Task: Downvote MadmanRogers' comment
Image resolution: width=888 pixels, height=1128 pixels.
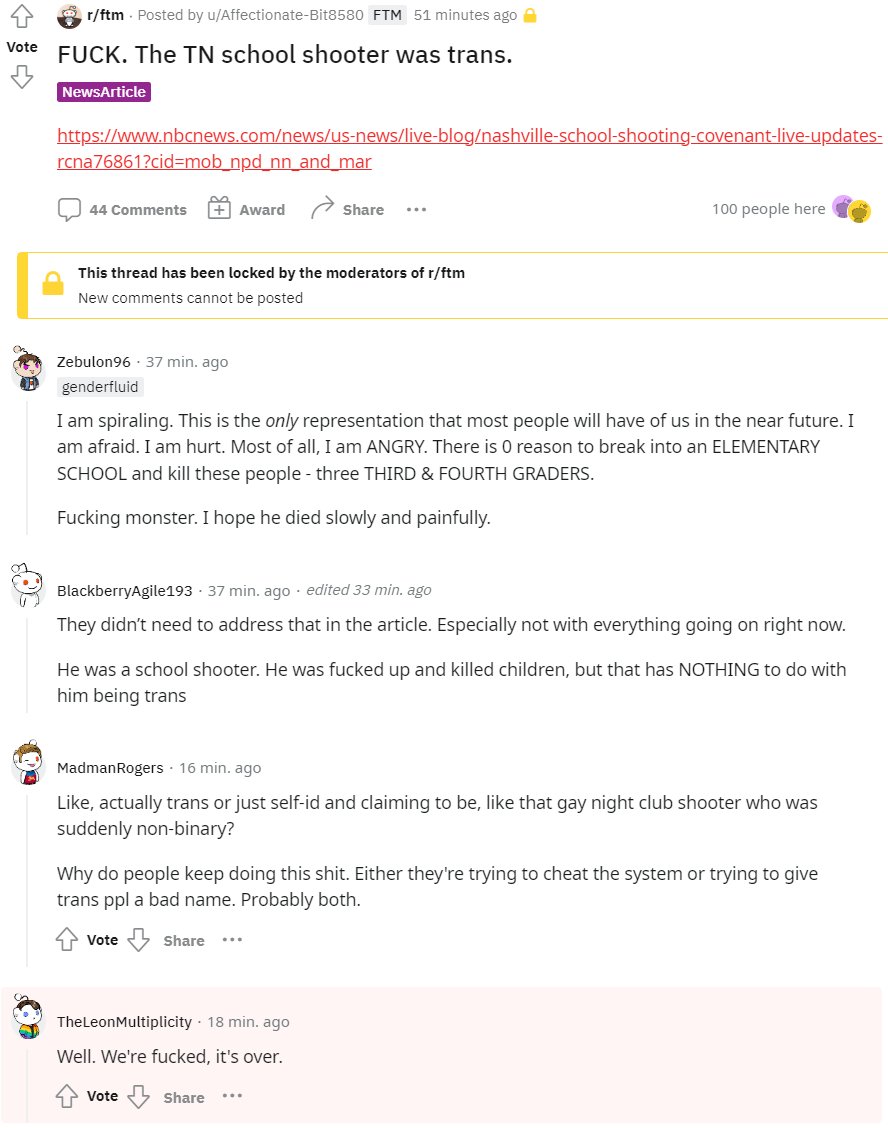Action: 139,940
